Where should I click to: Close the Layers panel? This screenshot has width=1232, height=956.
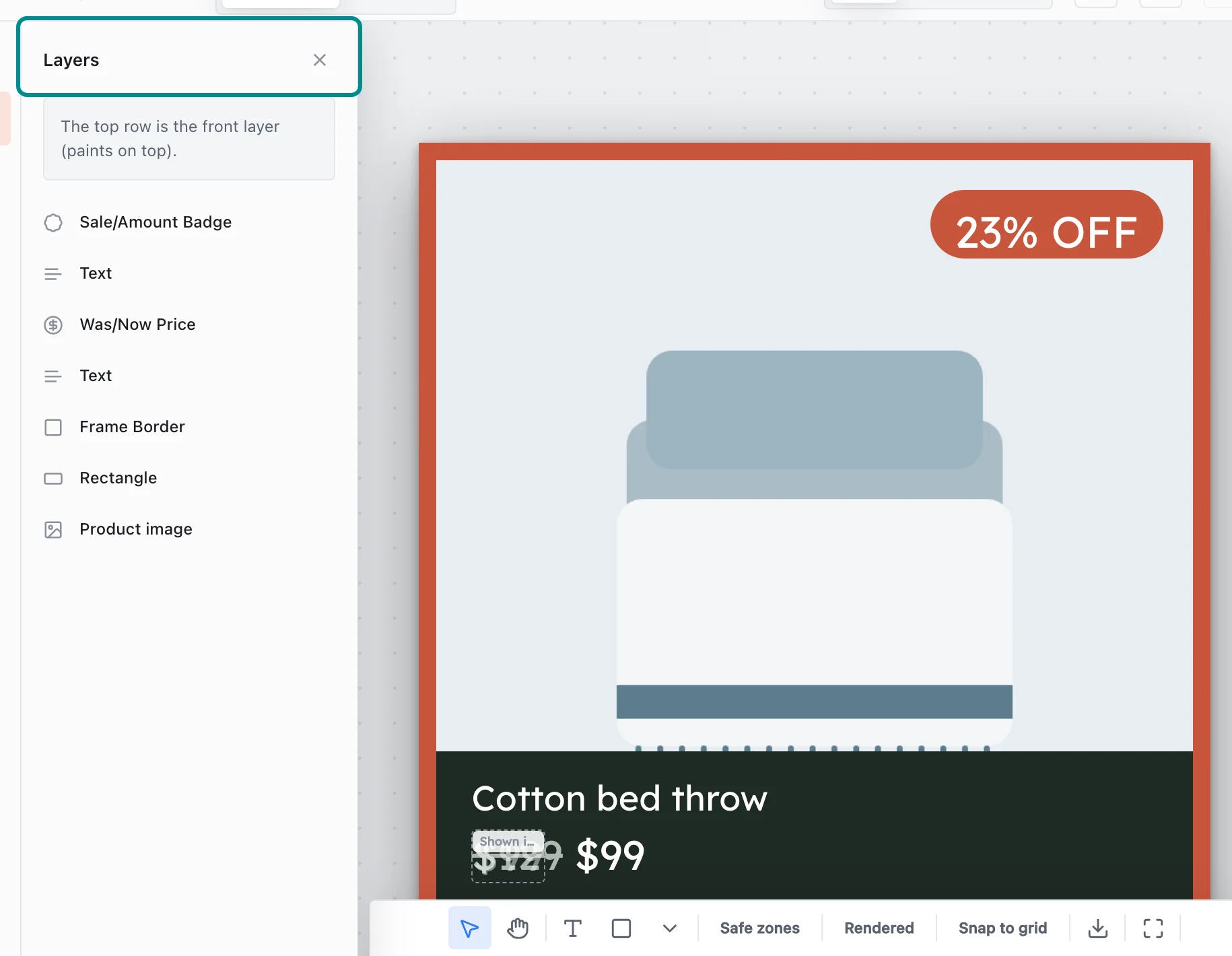click(x=320, y=60)
